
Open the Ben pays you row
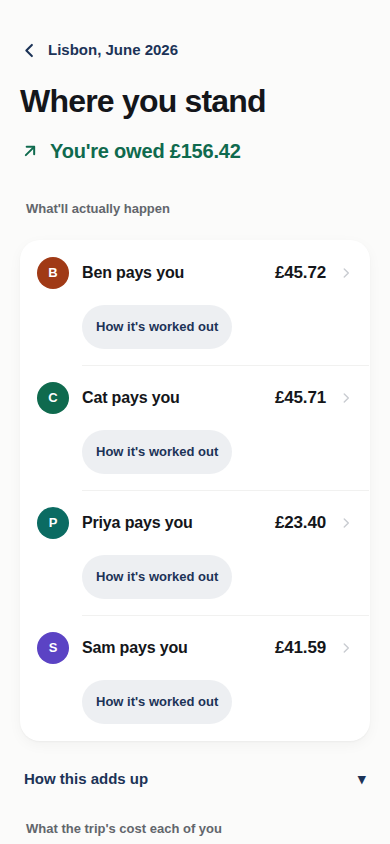click(195, 273)
